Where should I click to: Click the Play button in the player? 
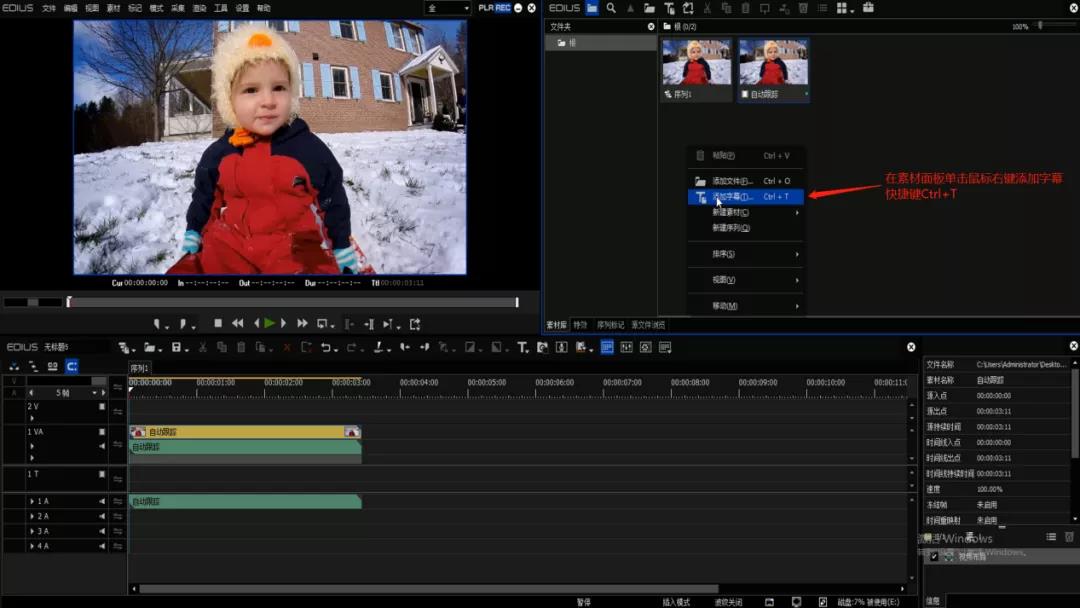point(270,323)
